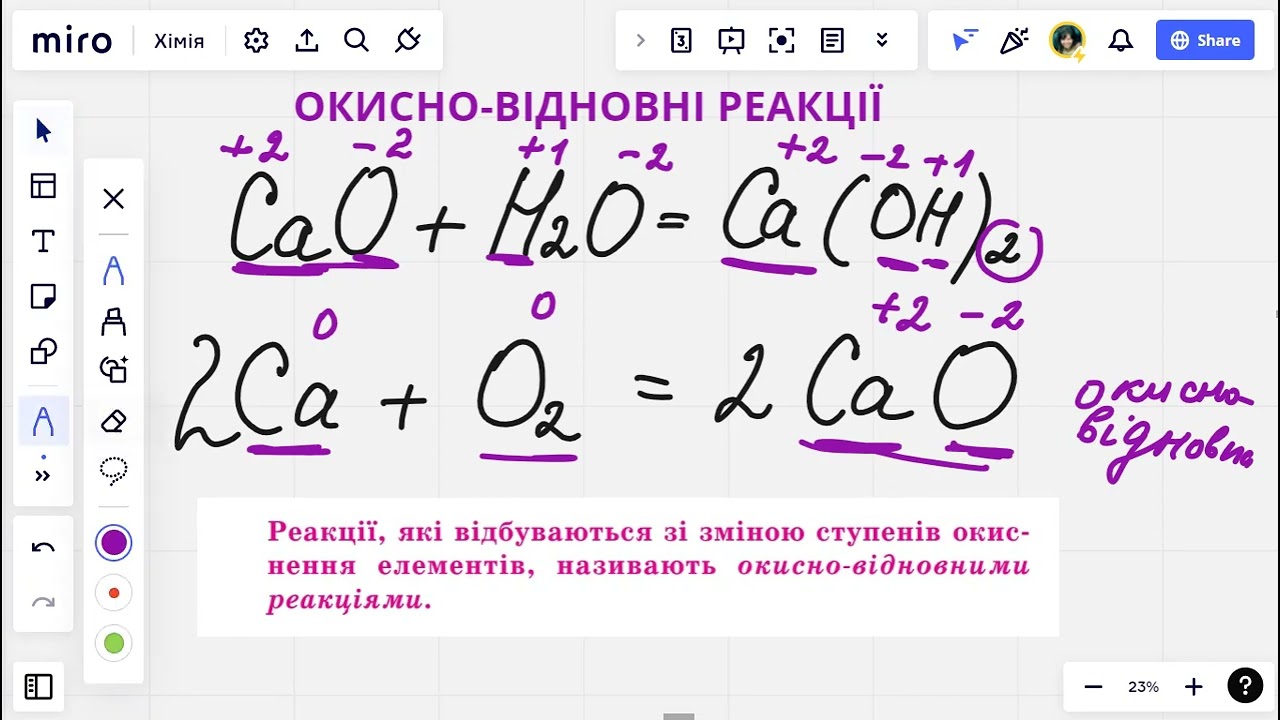Open search on board

point(356,40)
